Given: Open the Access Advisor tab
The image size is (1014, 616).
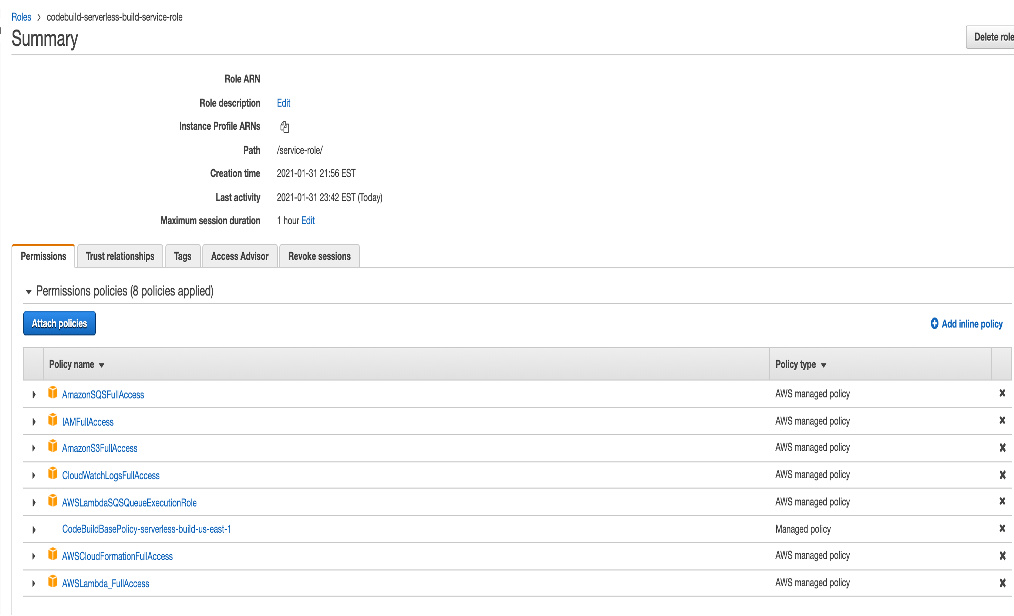Looking at the screenshot, I should pyautogui.click(x=240, y=256).
